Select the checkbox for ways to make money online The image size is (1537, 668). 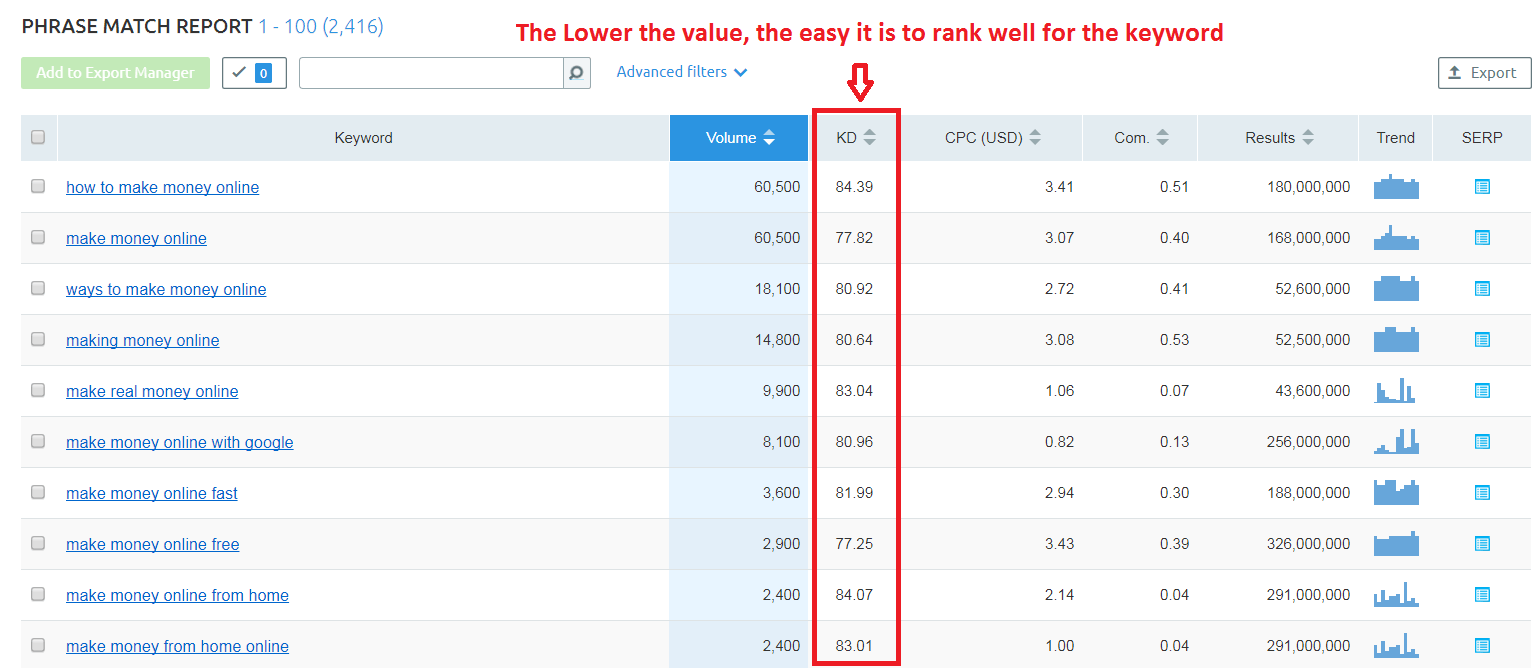(38, 288)
